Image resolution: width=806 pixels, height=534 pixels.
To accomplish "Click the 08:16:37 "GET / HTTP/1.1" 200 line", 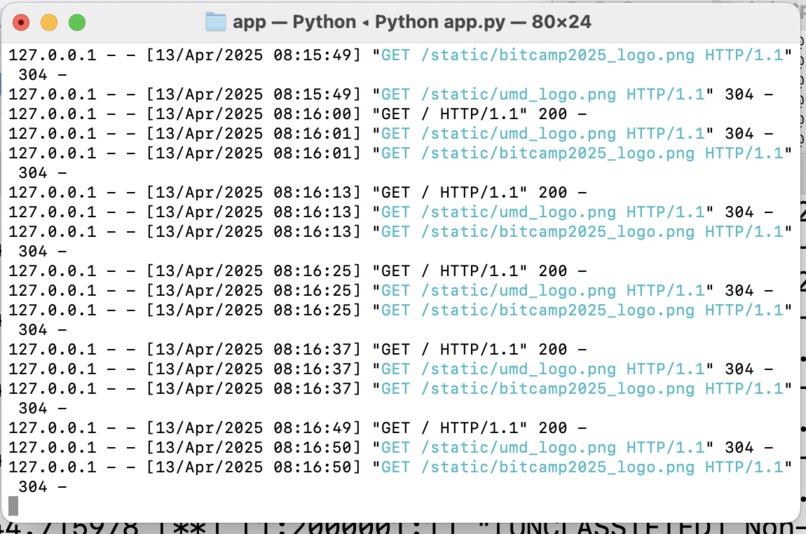I will [x=298, y=349].
